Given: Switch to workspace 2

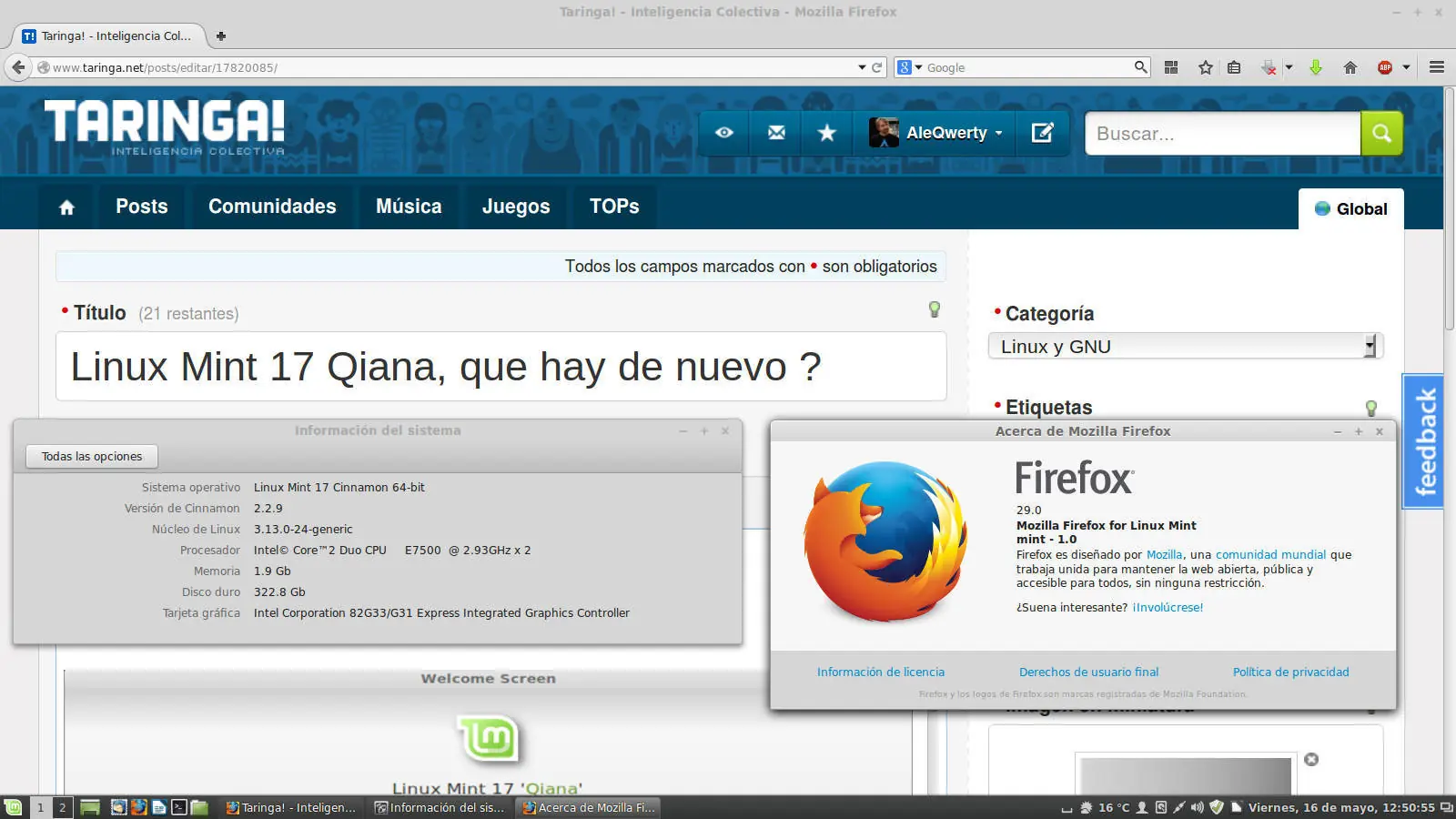Looking at the screenshot, I should pyautogui.click(x=62, y=807).
